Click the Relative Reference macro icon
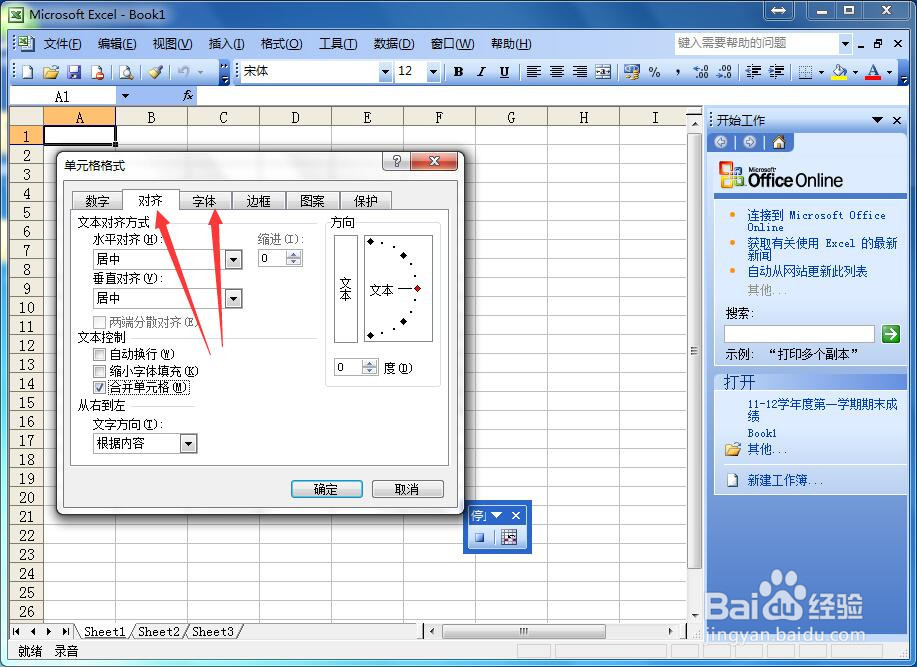This screenshot has height=667, width=917. 509,537
